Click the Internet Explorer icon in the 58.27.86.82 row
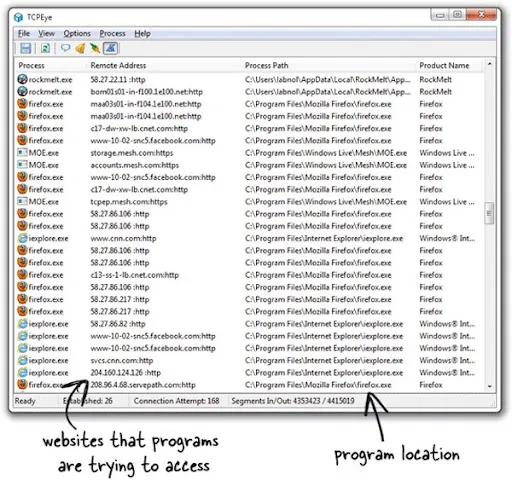512x480 pixels. pos(22,323)
